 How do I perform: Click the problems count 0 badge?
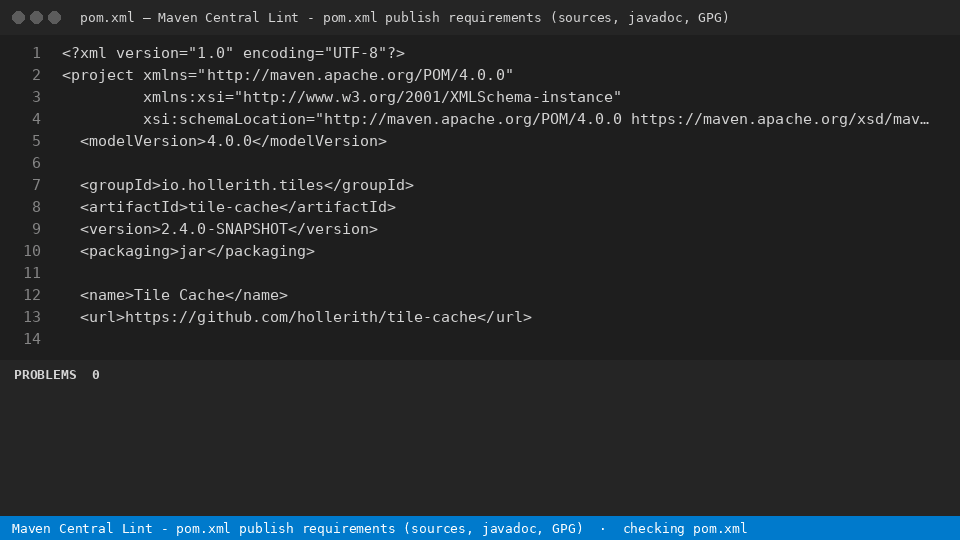pyautogui.click(x=96, y=375)
